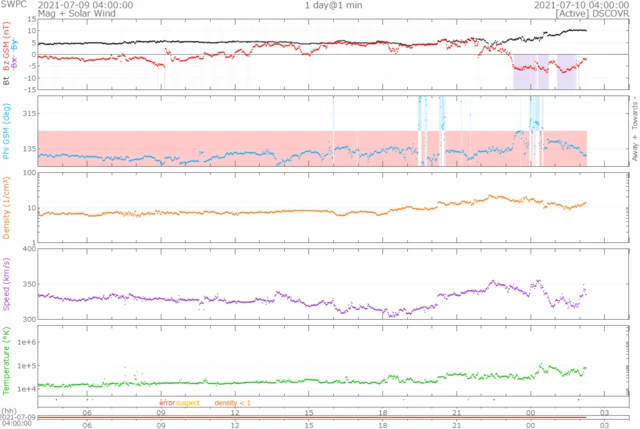Click the Away + Towards - sector label
This screenshot has height=429, width=640.
click(x=635, y=129)
